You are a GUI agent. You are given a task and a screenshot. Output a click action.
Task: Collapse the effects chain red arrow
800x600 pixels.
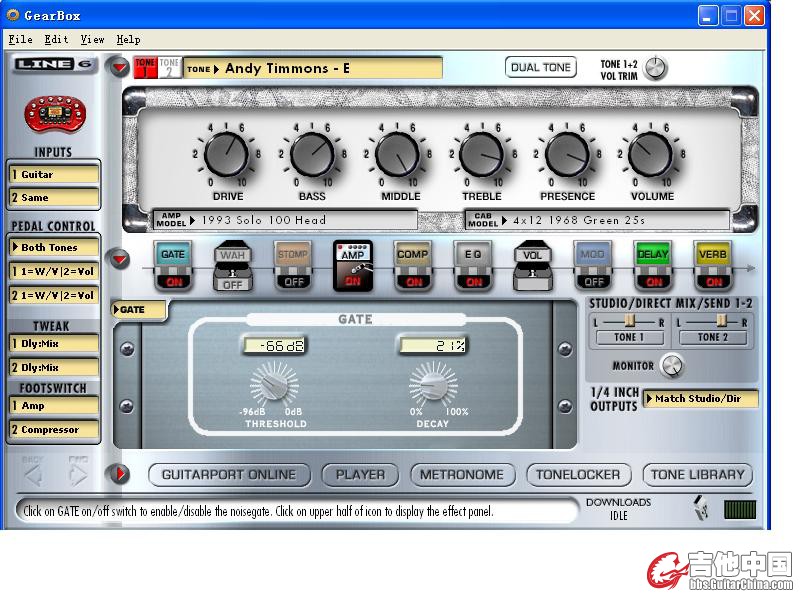pos(120,259)
